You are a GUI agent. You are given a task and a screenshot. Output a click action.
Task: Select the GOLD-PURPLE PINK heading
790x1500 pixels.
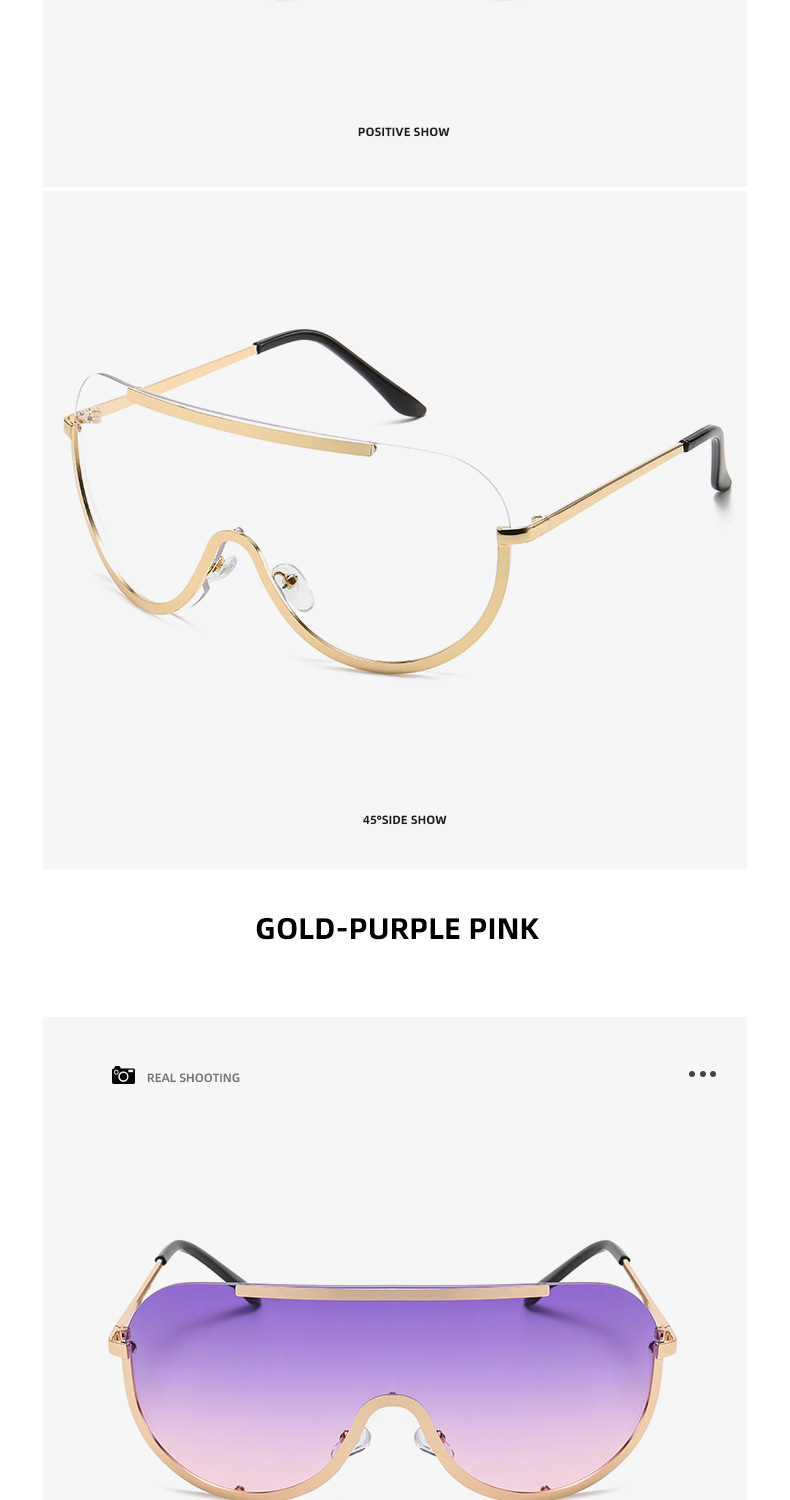click(x=397, y=928)
